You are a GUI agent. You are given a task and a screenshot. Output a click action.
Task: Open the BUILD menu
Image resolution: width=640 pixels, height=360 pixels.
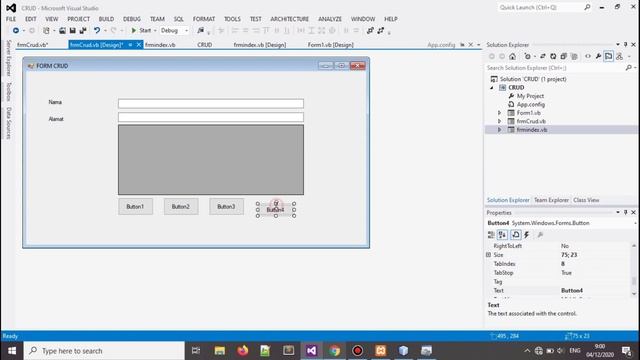pyautogui.click(x=106, y=19)
